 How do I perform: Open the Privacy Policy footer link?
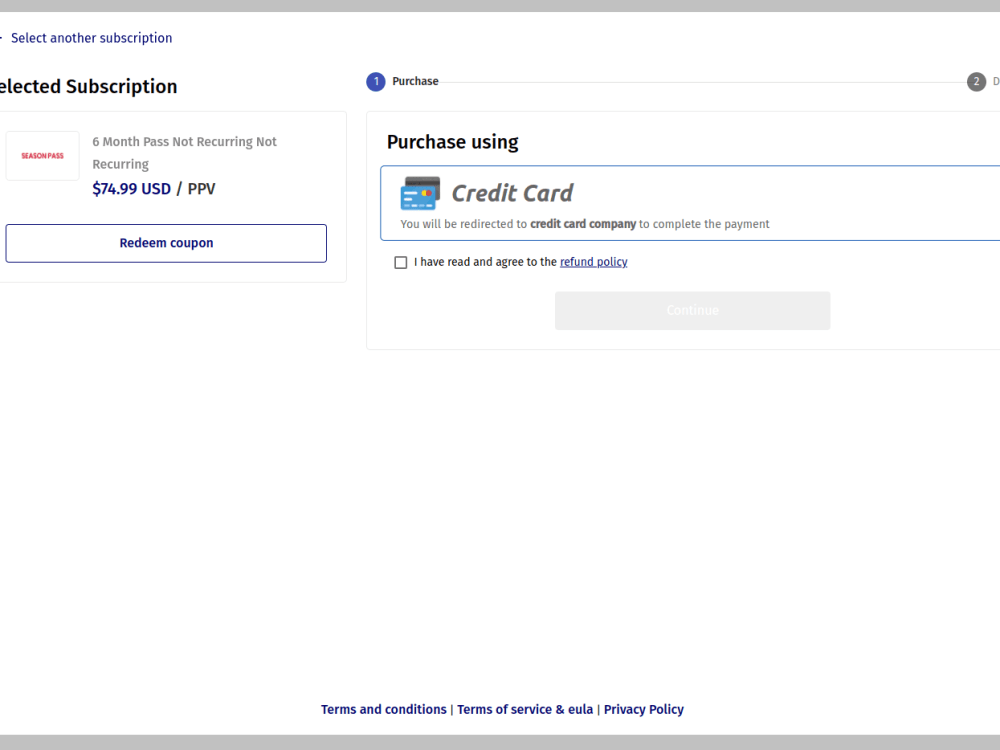point(643,709)
